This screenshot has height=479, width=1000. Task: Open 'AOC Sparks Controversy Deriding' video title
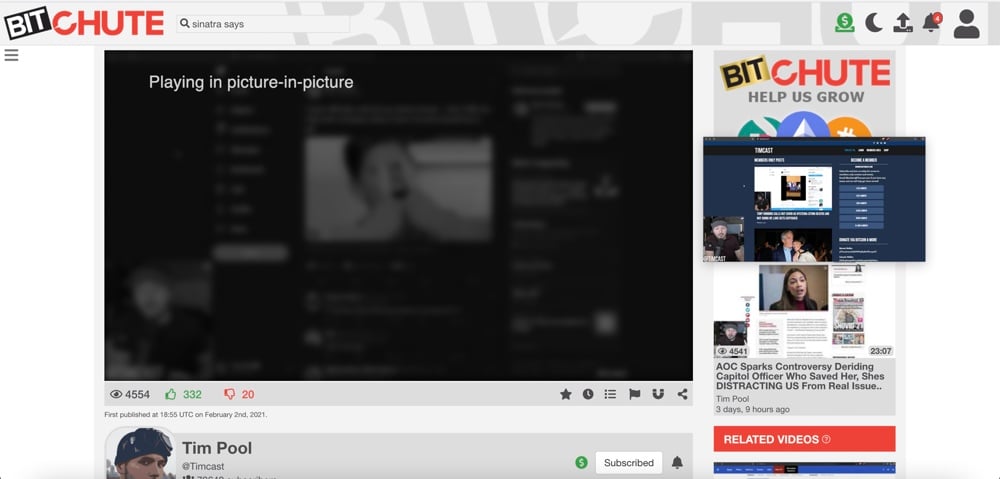pyautogui.click(x=800, y=376)
